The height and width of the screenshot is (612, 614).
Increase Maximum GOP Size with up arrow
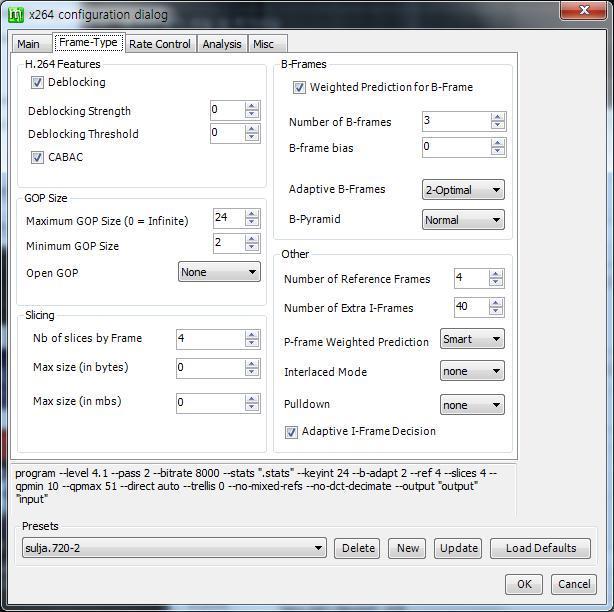(x=252, y=214)
